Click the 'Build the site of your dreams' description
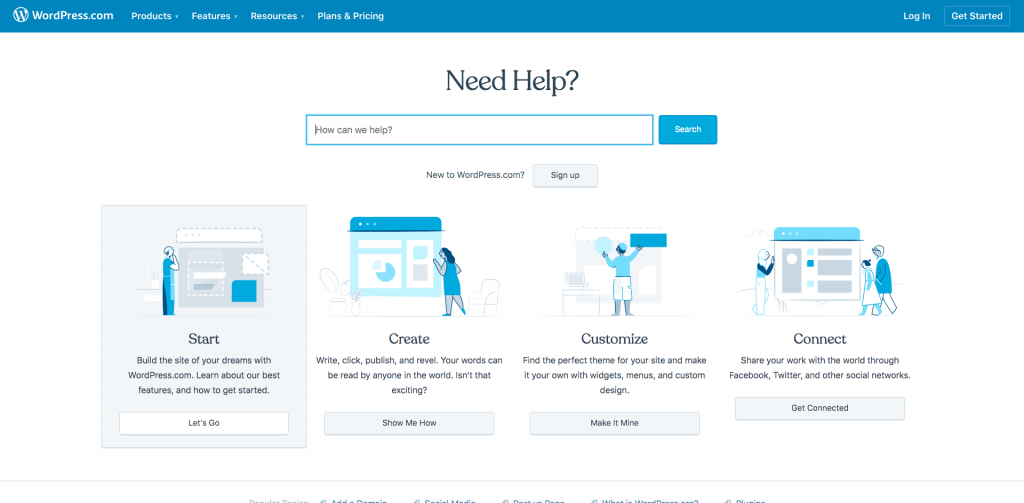The width and height of the screenshot is (1024, 503). tap(204, 376)
